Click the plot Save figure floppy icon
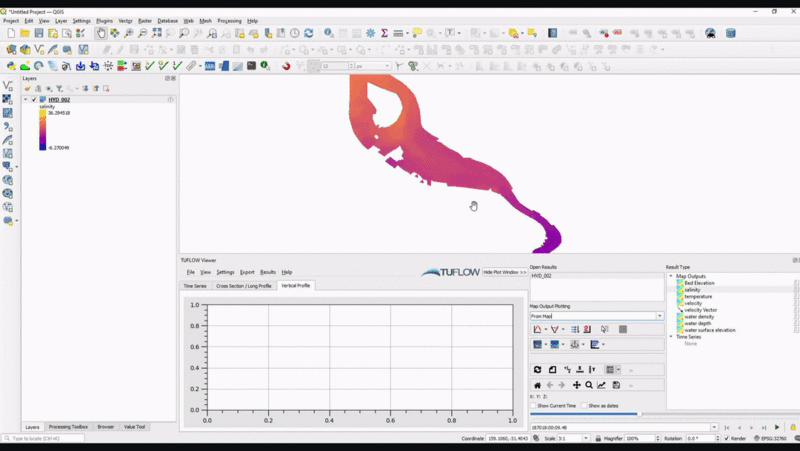Screen dimensions: 800x451 (616, 385)
